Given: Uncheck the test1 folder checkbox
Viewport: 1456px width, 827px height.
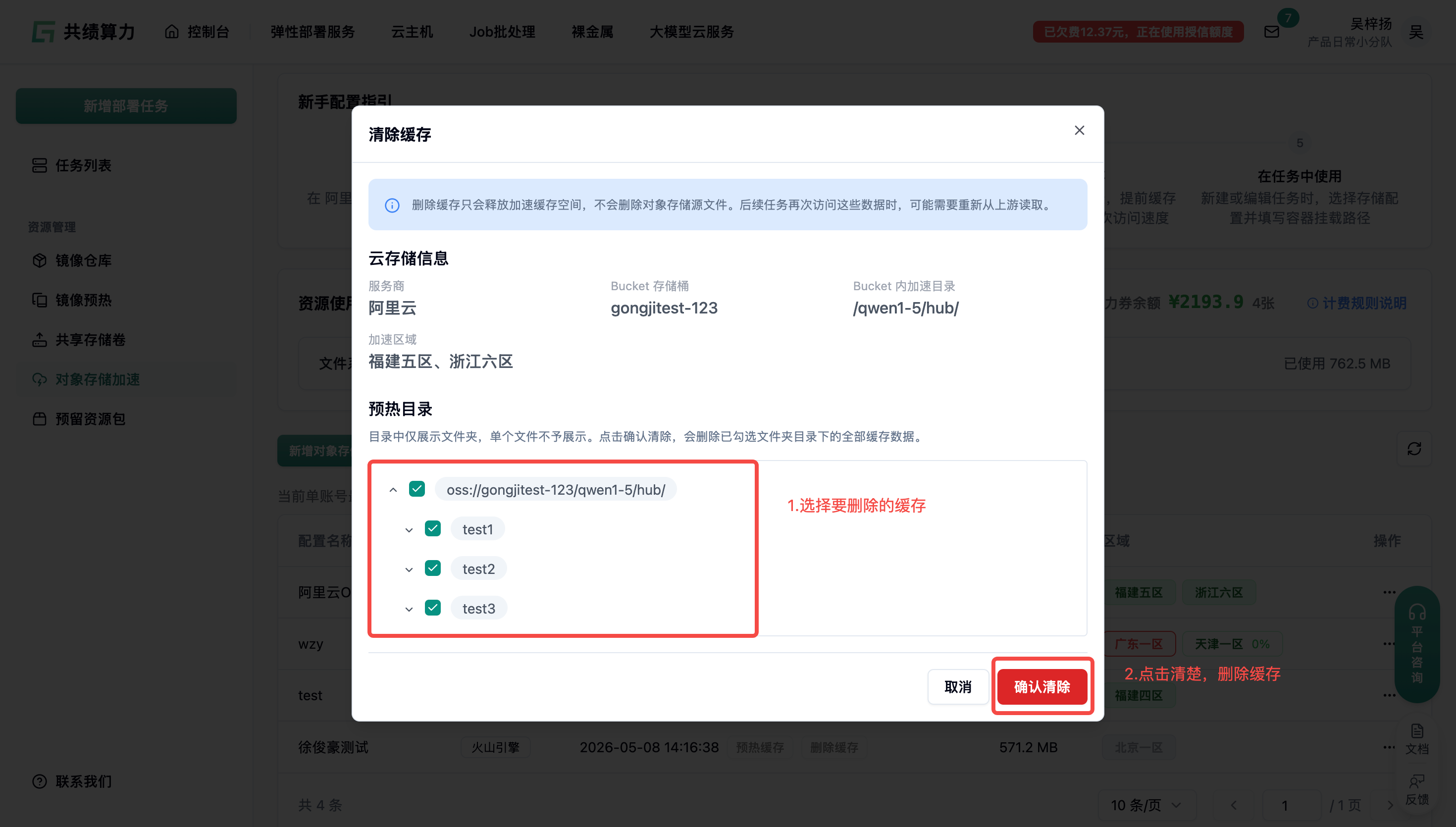Looking at the screenshot, I should point(433,529).
